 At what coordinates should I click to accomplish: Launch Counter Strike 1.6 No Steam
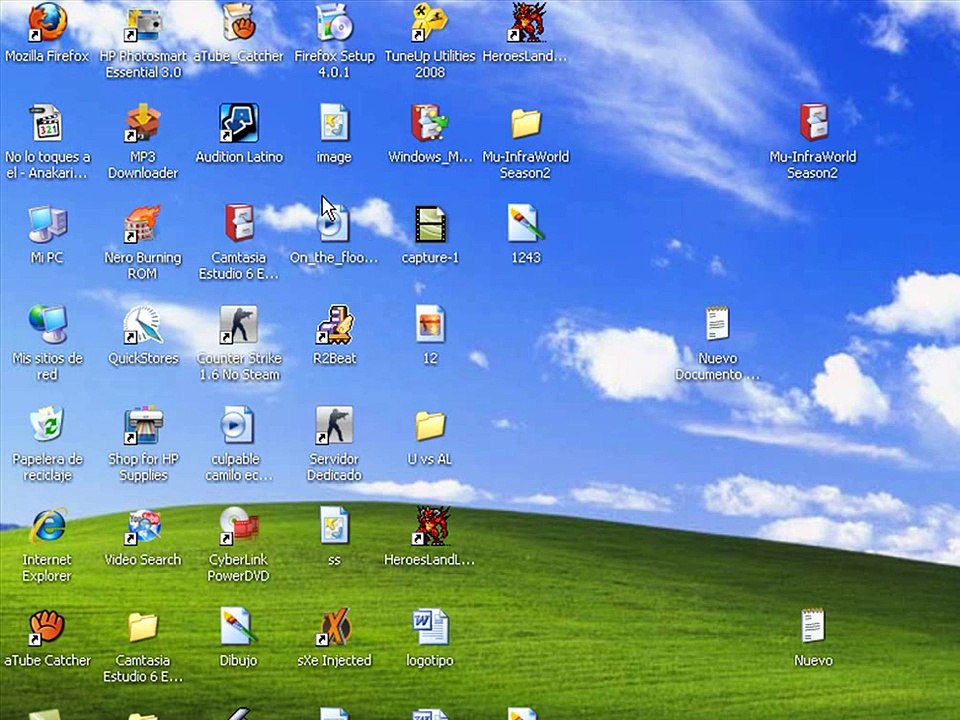[239, 324]
